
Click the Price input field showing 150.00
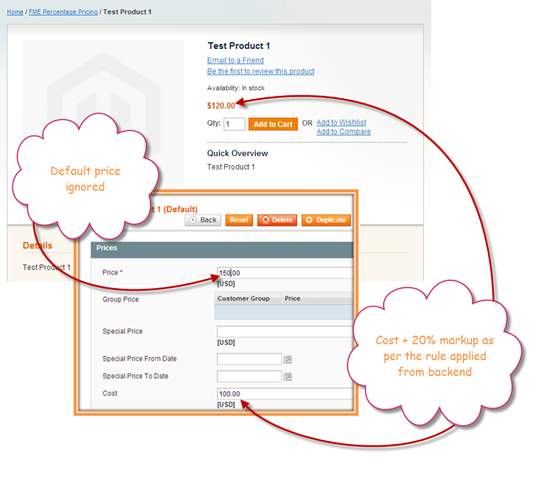tap(285, 273)
